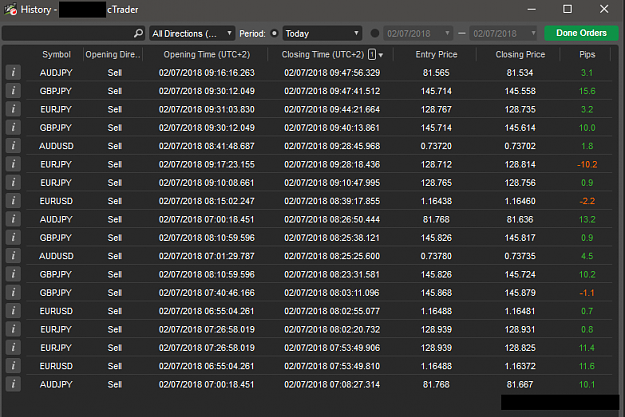Sort by Entry Price column header
625x417 pixels.
tap(436, 55)
